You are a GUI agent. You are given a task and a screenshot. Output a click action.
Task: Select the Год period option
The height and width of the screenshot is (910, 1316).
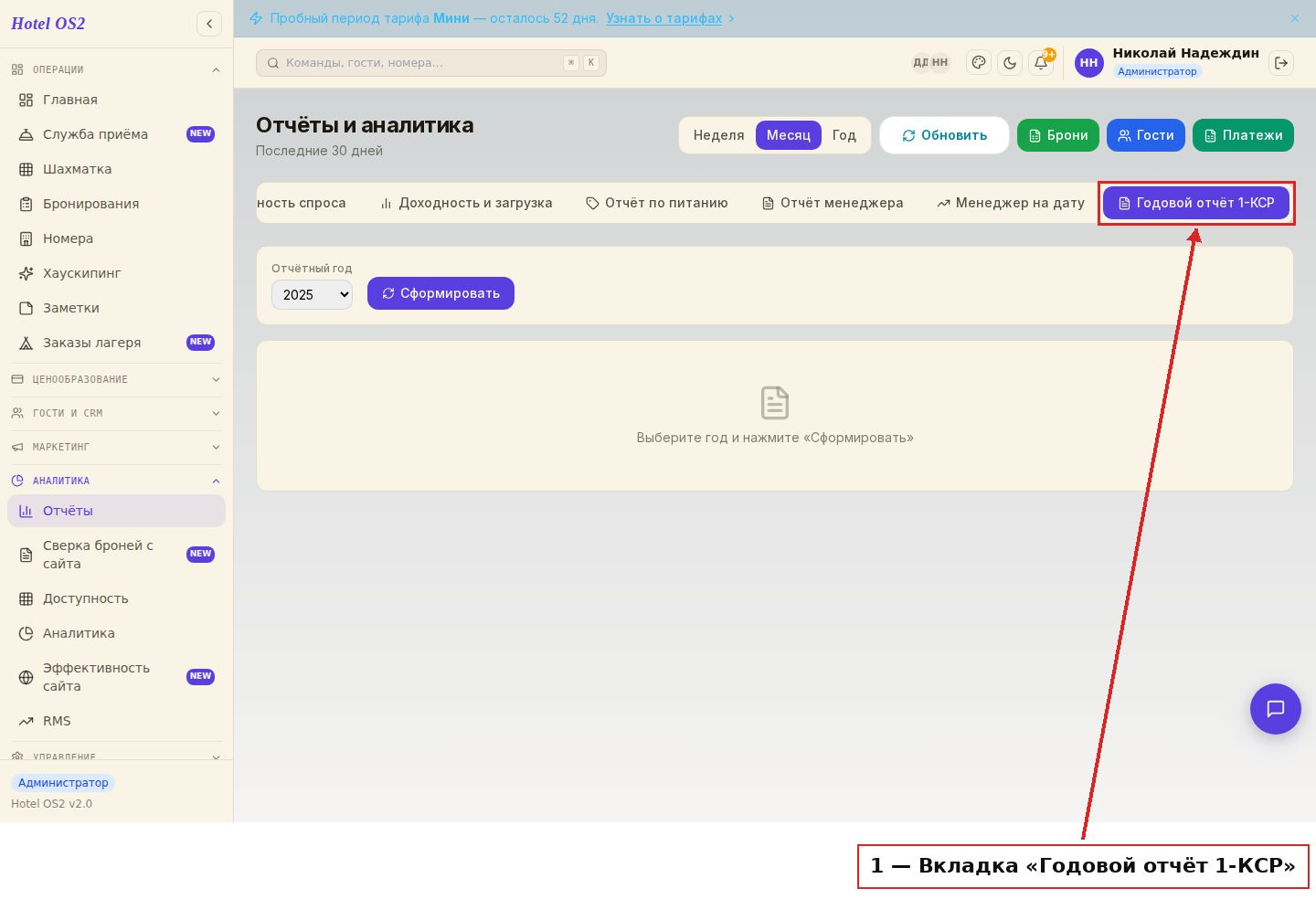(x=844, y=135)
